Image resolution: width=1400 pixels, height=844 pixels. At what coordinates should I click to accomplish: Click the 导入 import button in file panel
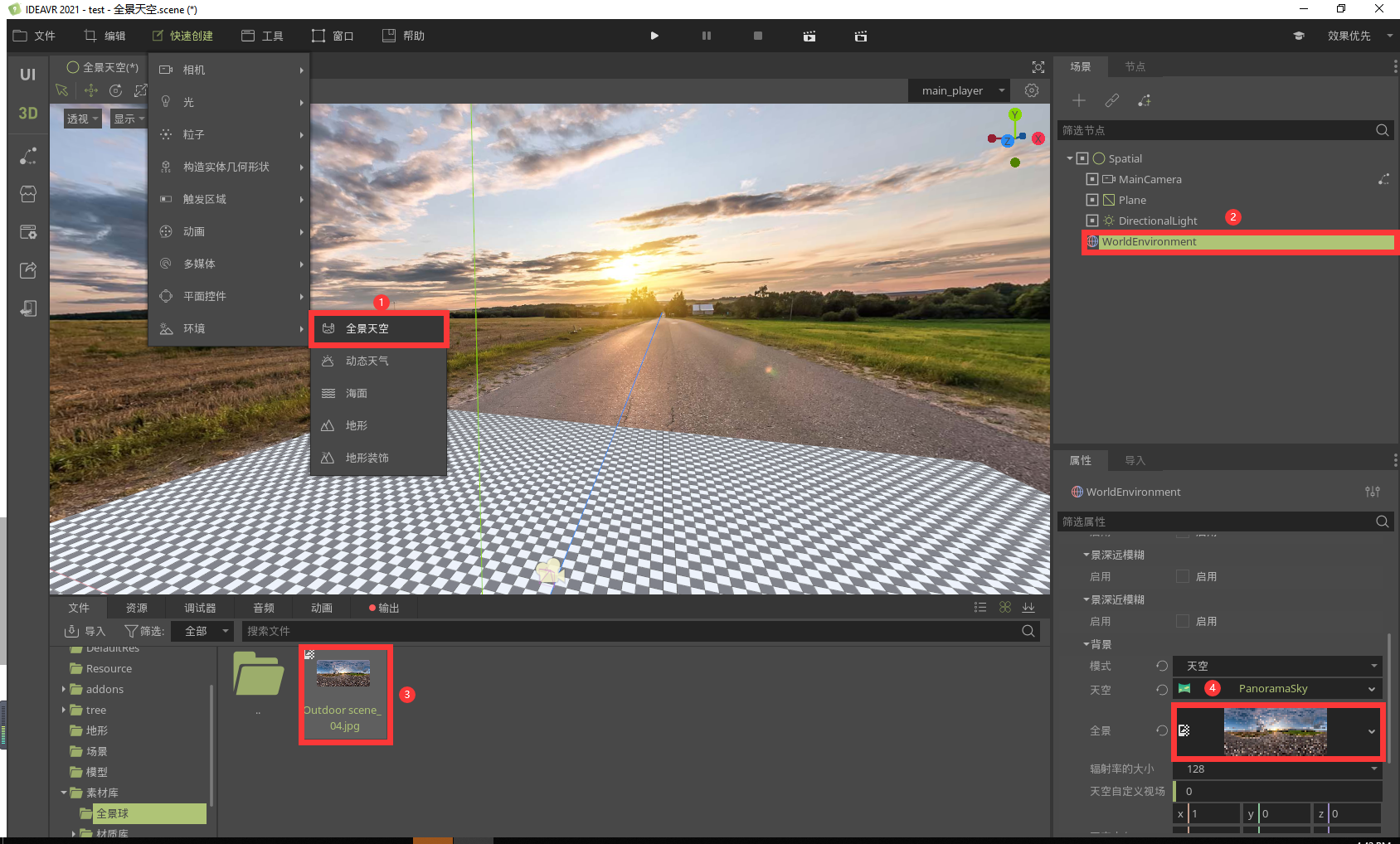tap(85, 631)
